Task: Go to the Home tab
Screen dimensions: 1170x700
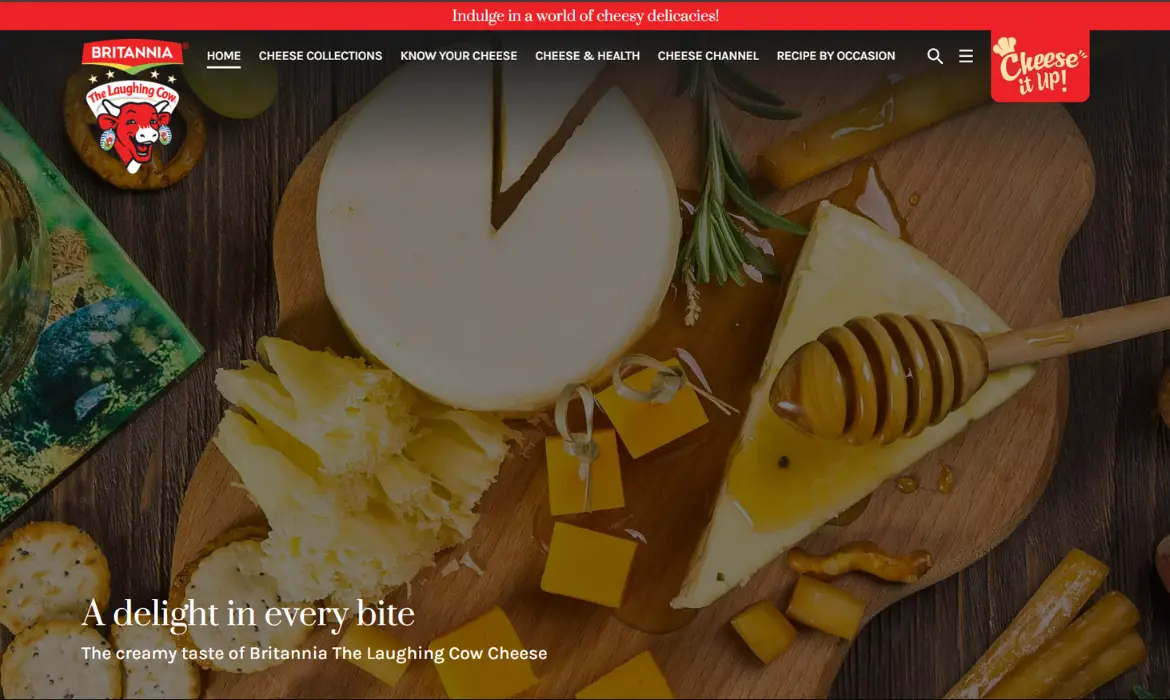Action: [x=224, y=56]
